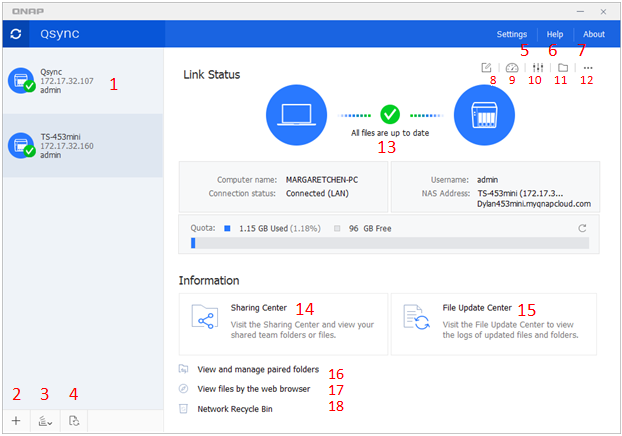
Task: Click the Qsync sync logo icon
Action: click(x=16, y=34)
